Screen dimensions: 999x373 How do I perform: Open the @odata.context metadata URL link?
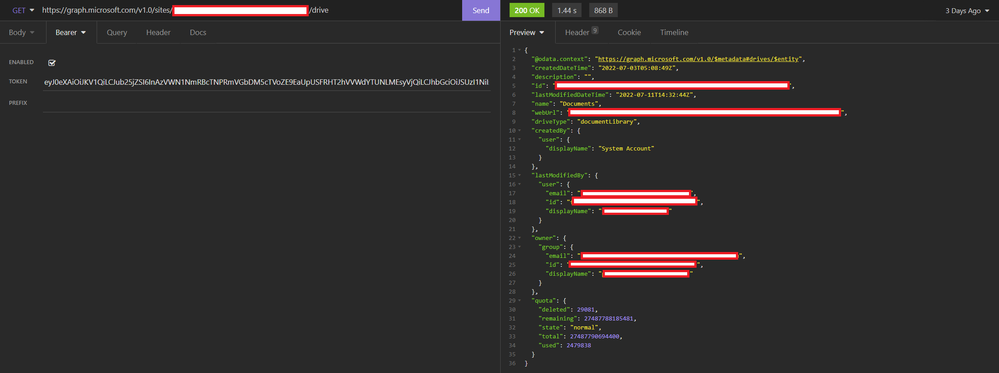698,59
